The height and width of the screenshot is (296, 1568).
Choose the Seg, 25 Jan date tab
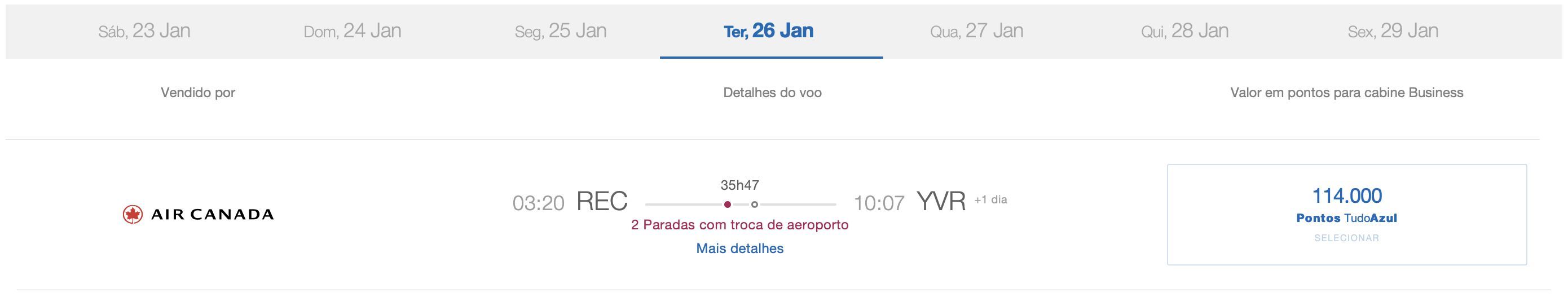561,31
